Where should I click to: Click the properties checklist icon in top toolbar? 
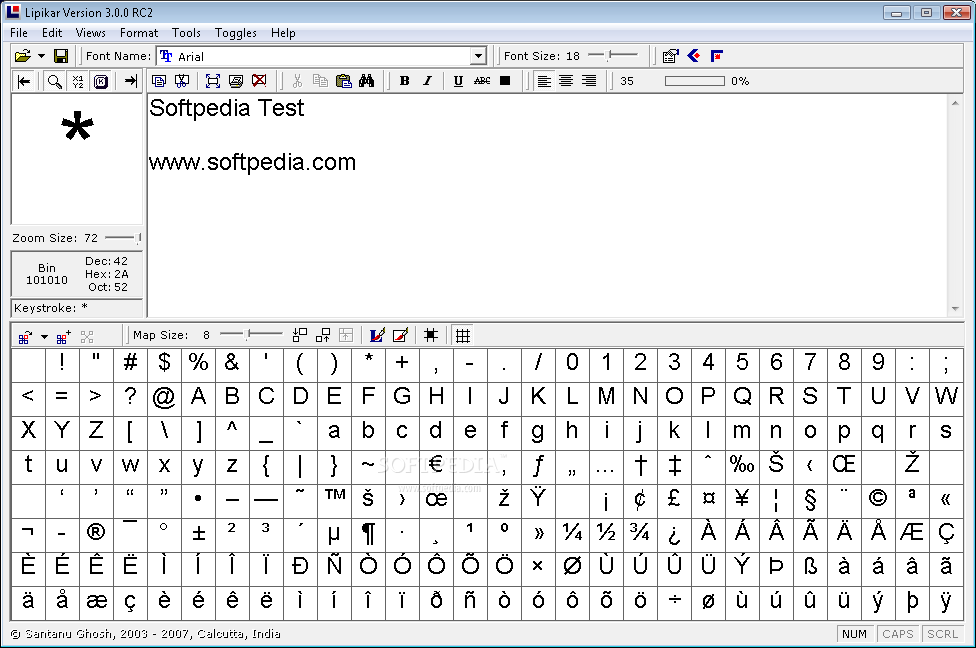click(x=670, y=56)
